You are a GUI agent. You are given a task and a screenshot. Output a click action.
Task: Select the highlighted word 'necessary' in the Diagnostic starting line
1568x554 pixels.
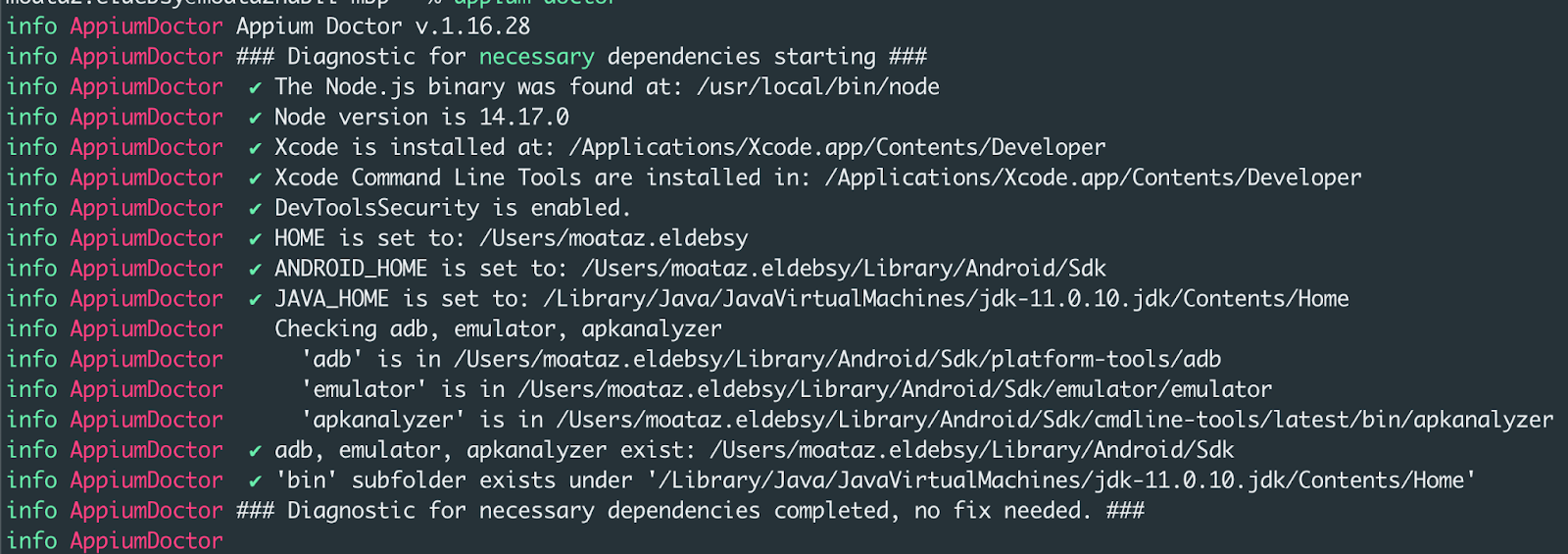537,57
